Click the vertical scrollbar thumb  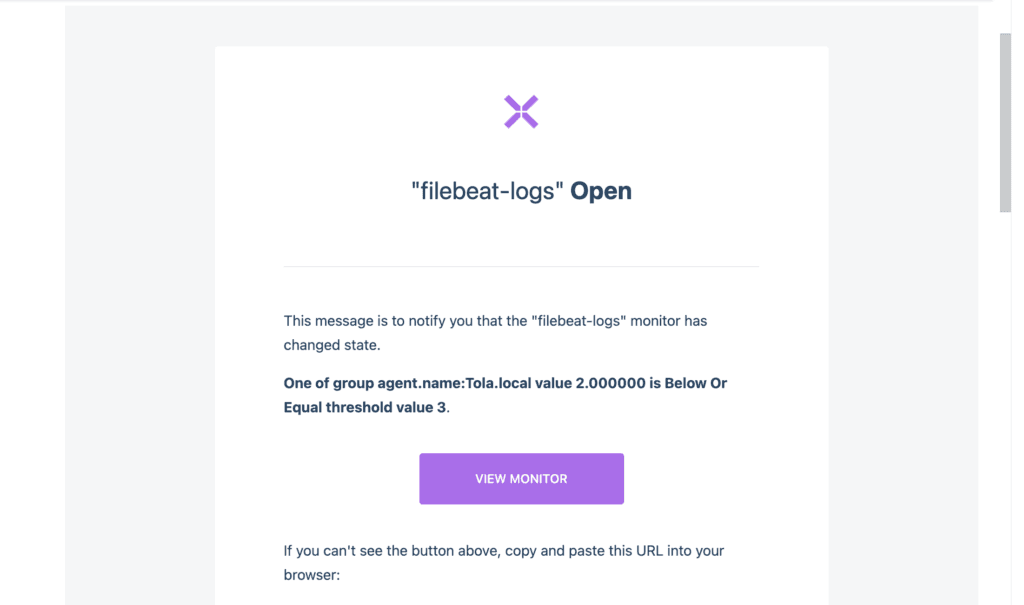coord(1005,123)
